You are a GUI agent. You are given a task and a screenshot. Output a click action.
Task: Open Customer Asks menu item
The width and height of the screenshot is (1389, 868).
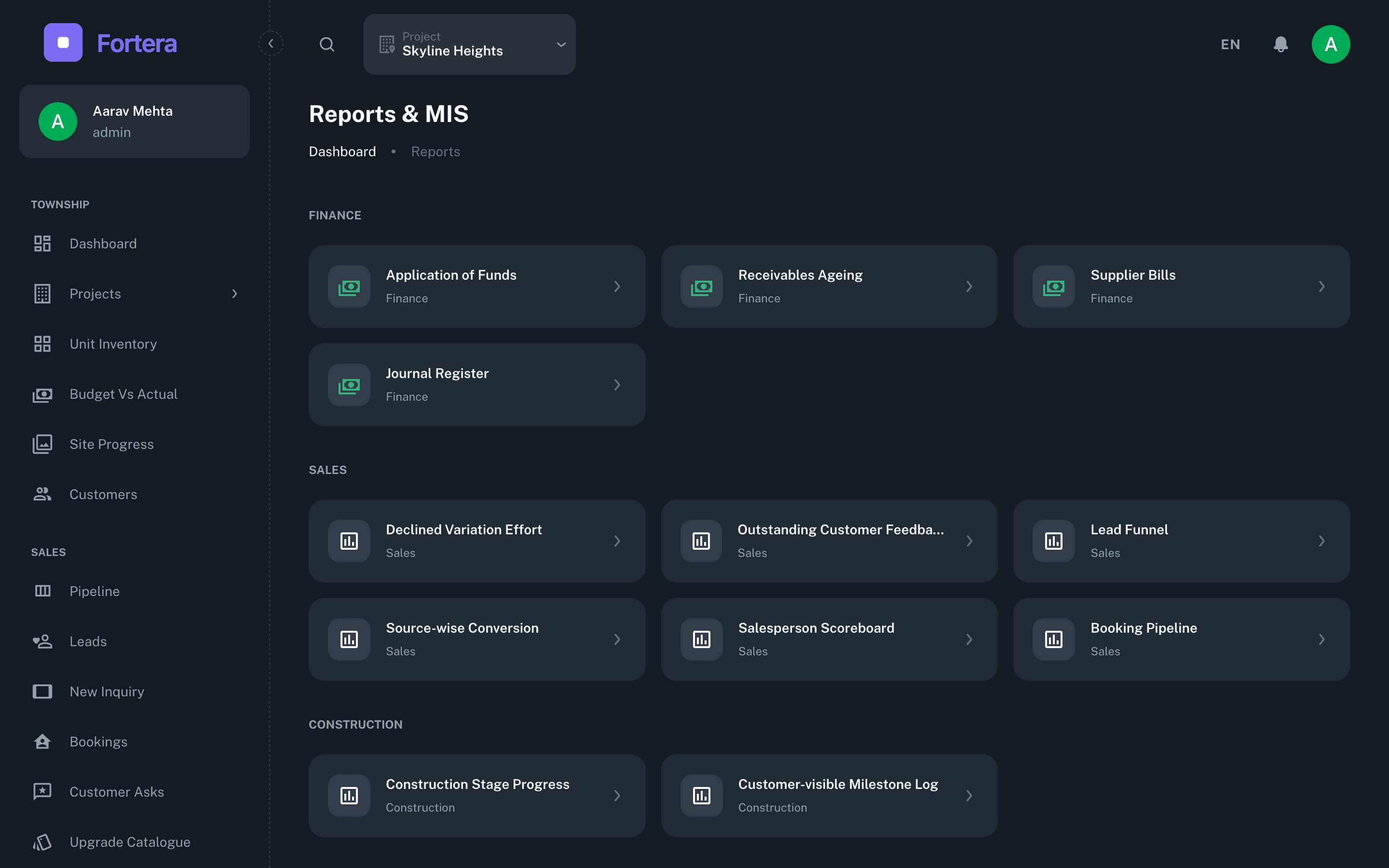pos(135,792)
